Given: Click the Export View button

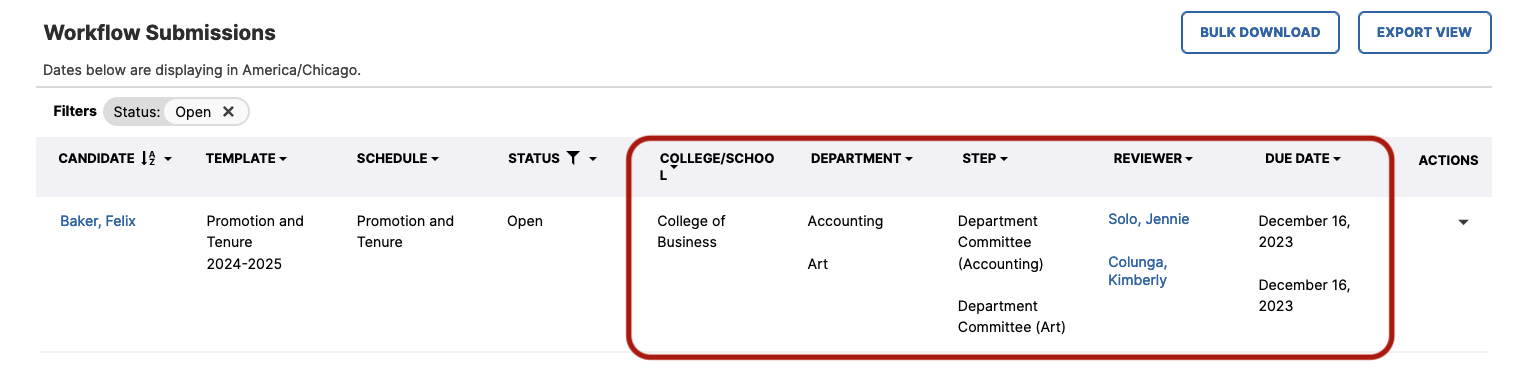Looking at the screenshot, I should pyautogui.click(x=1424, y=32).
